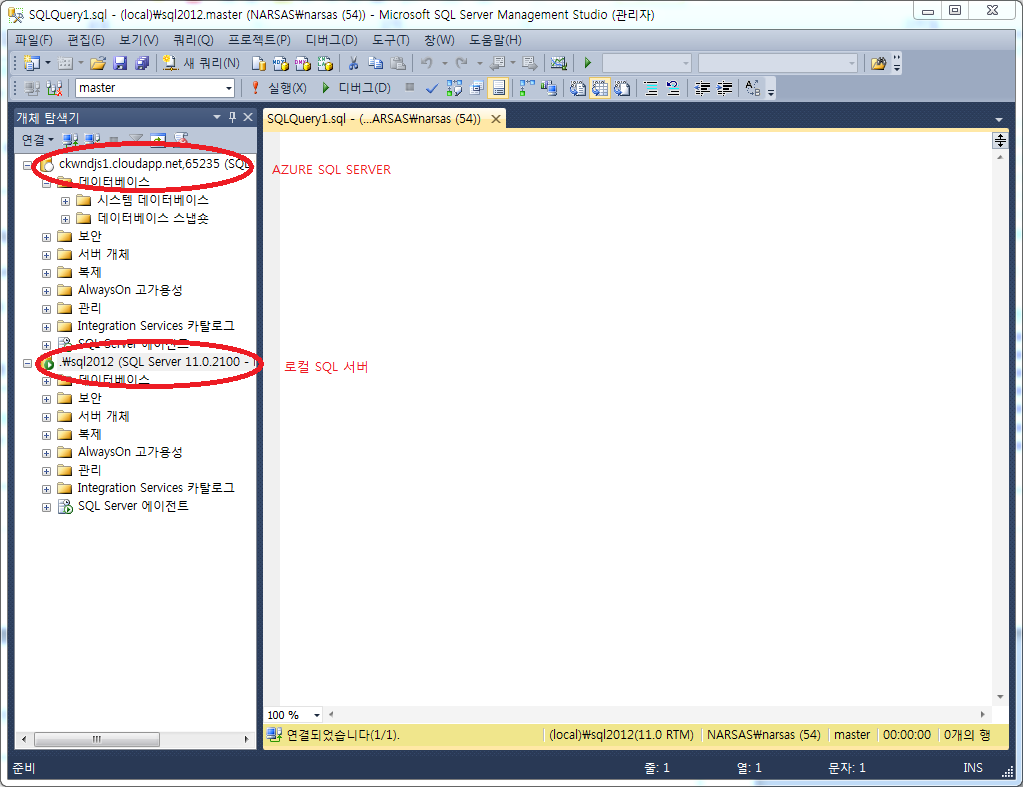Open the 연결 connect dropdown
This screenshot has height=787, width=1023.
coord(37,140)
